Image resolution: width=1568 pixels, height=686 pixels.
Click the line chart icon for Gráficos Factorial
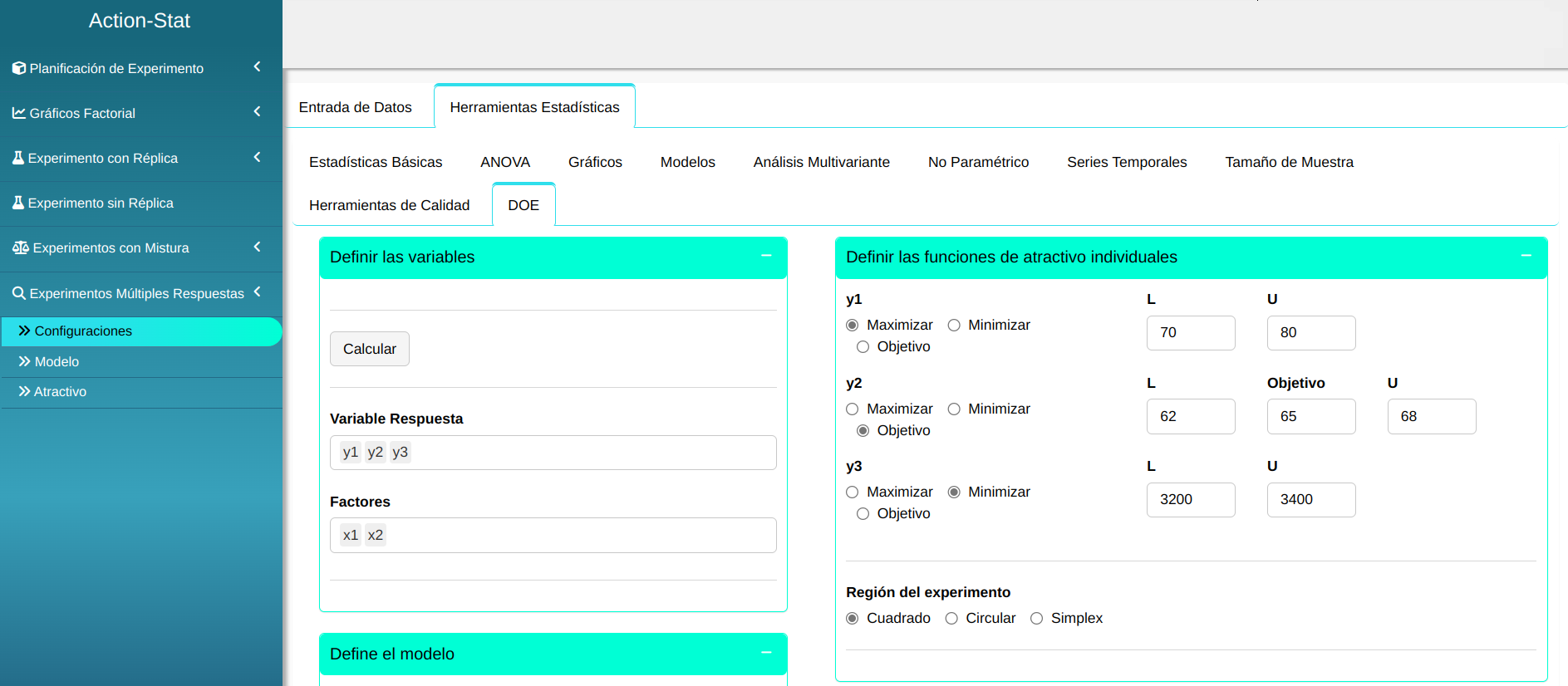tap(18, 113)
